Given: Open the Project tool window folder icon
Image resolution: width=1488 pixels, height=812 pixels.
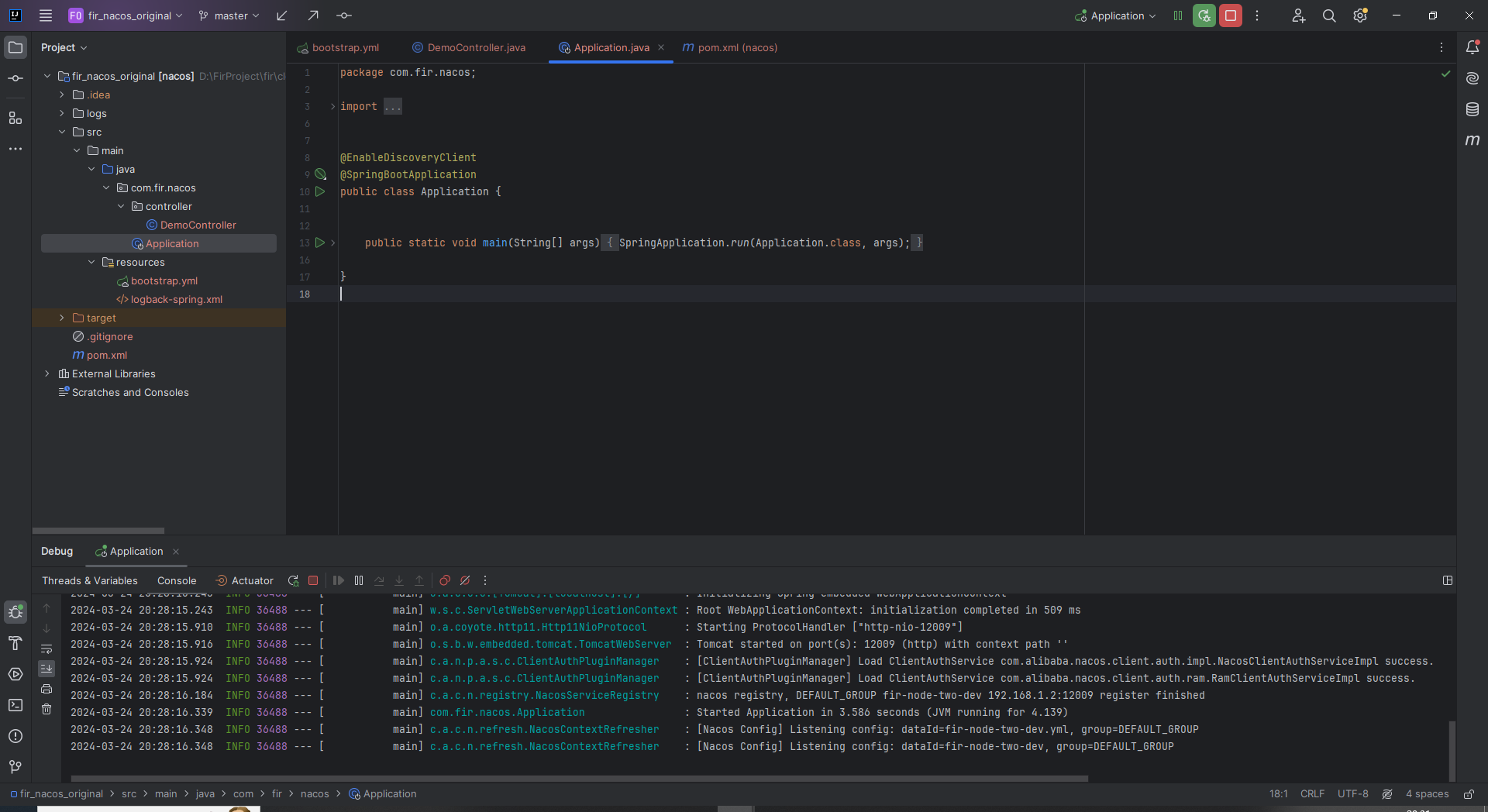Looking at the screenshot, I should [15, 47].
